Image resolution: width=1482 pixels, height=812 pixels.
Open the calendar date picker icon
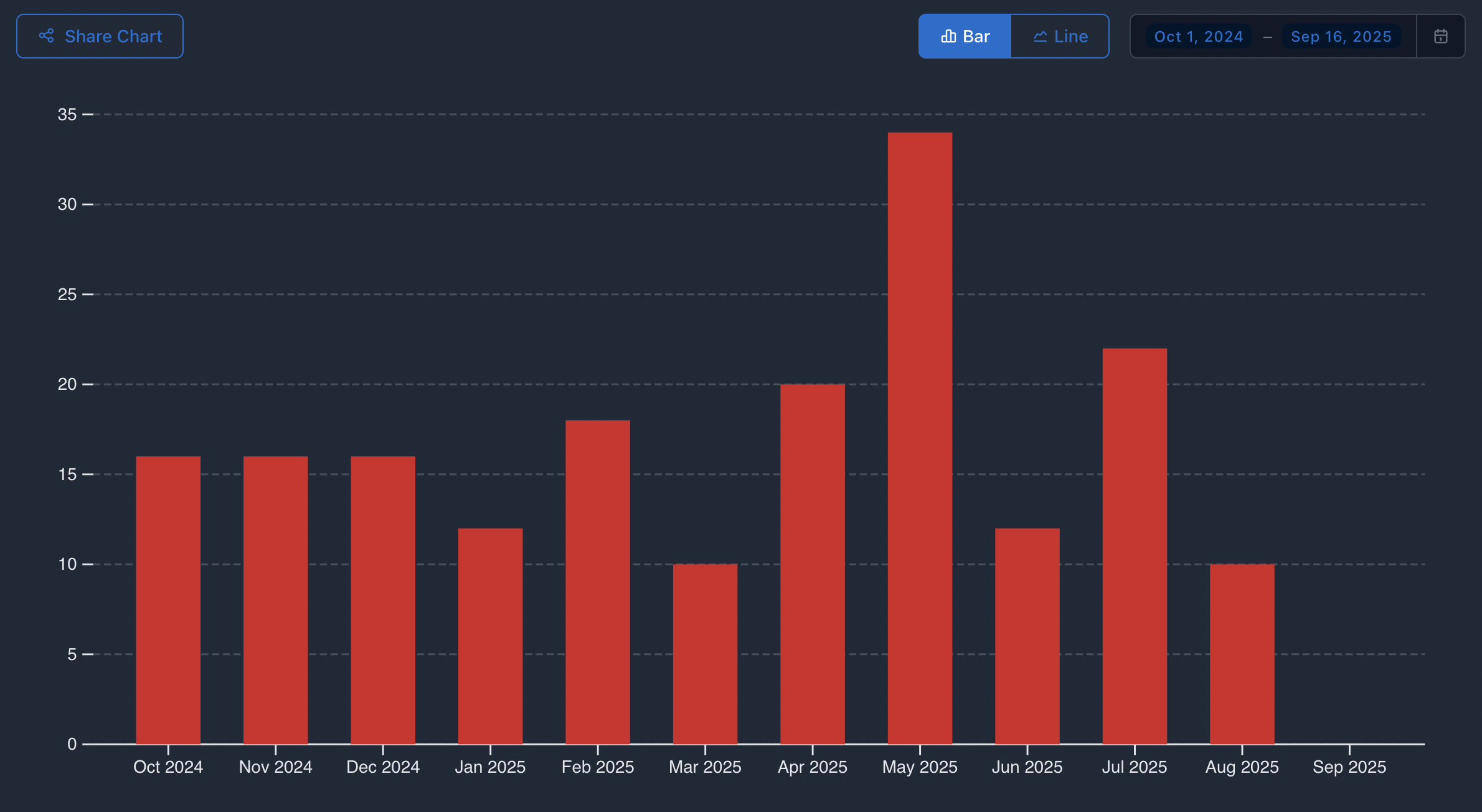pyautogui.click(x=1440, y=37)
